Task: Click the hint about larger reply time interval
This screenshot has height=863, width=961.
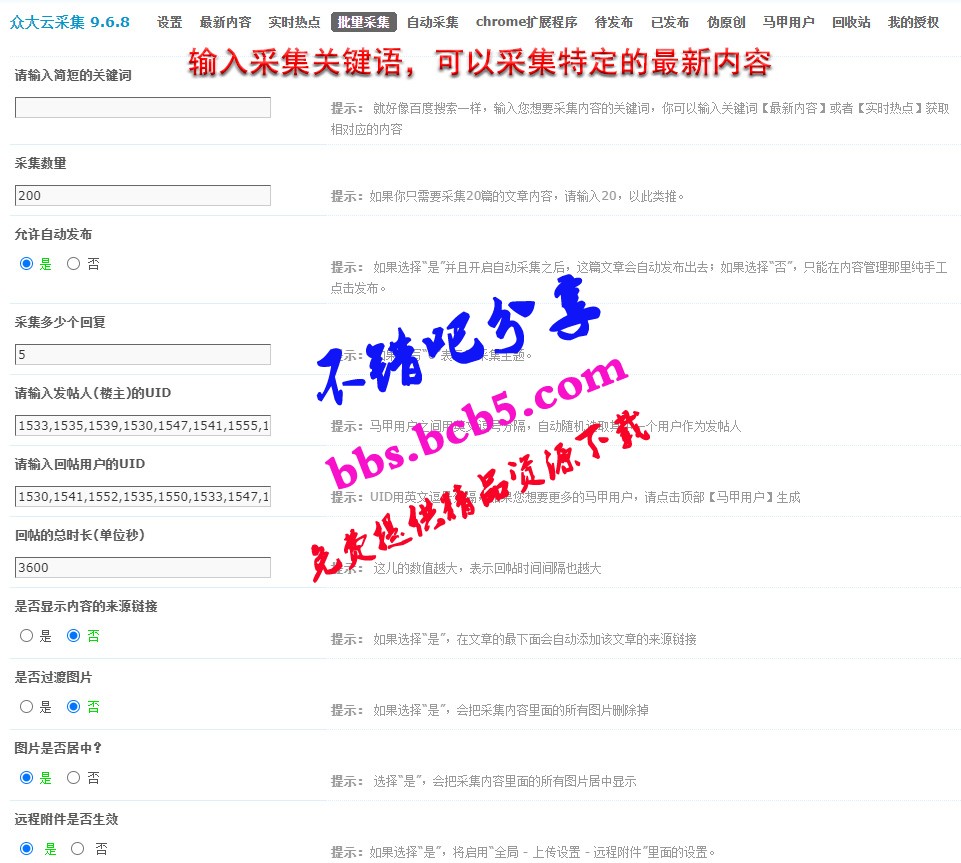Action: point(466,568)
